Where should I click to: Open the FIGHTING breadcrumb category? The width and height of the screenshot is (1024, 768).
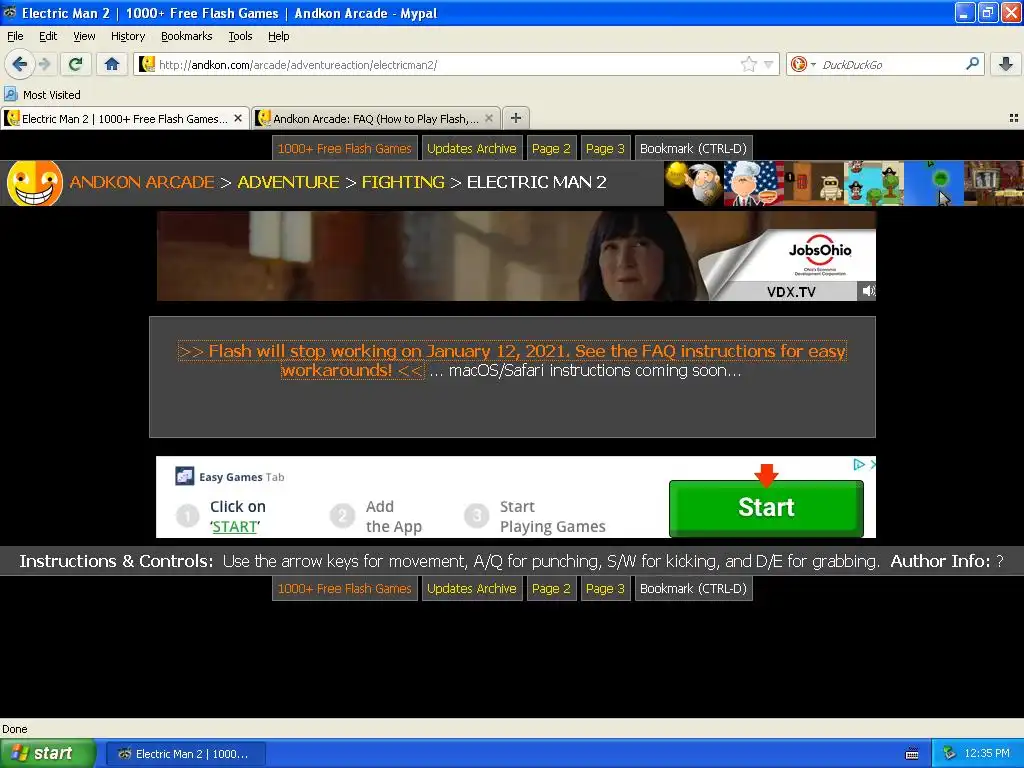tap(403, 182)
